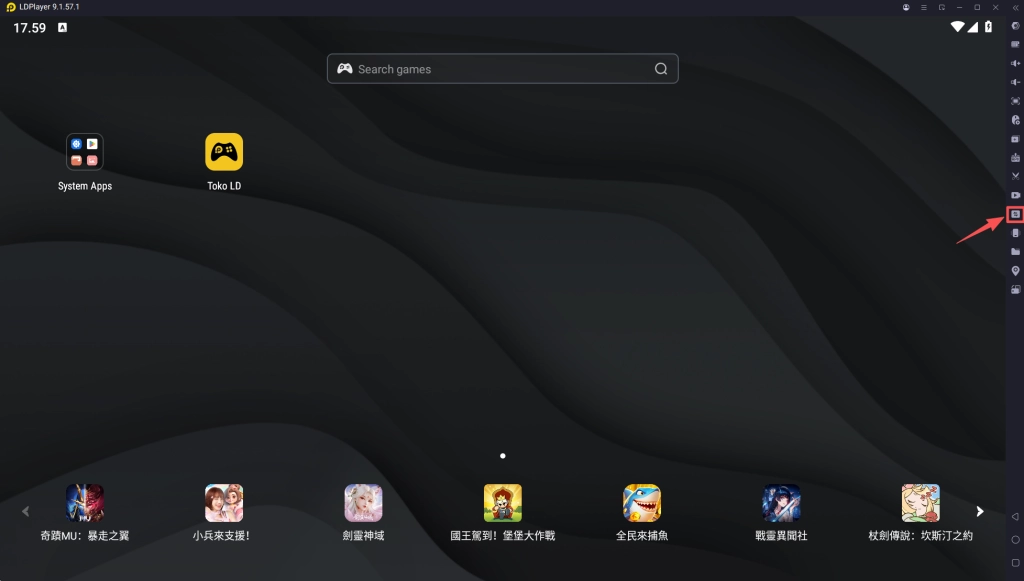Click the volume up sidebar icon
This screenshot has width=1024, height=581.
[x=1015, y=63]
